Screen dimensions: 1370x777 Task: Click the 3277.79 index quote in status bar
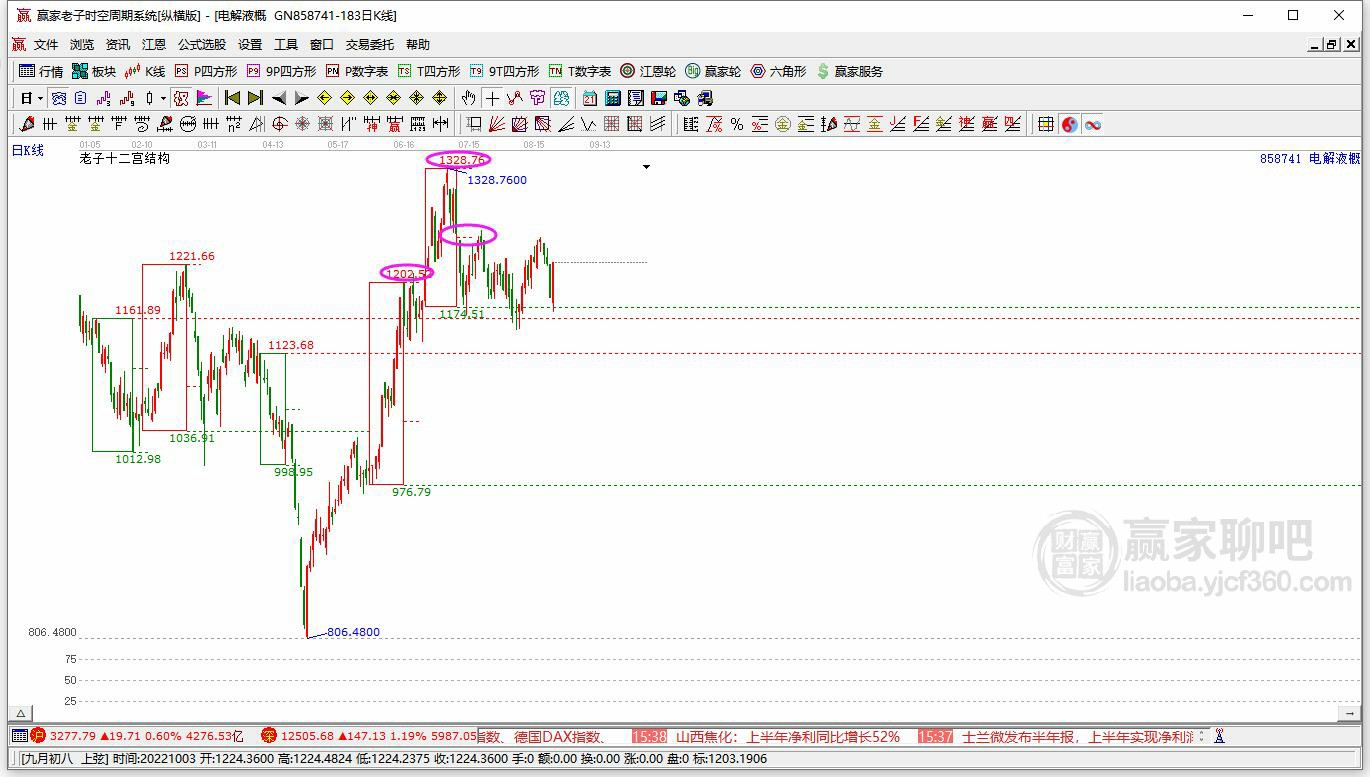point(72,736)
